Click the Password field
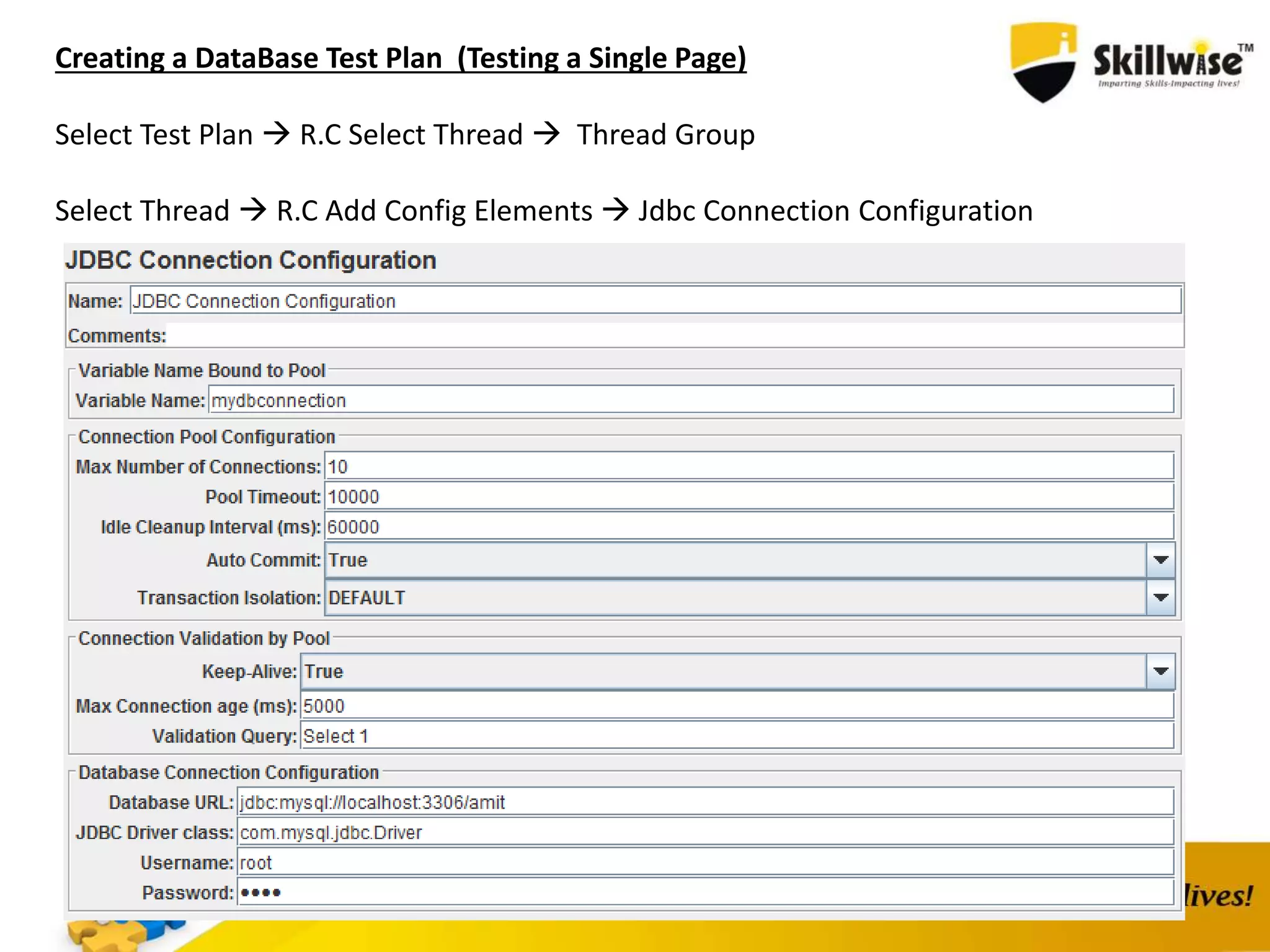1270x952 pixels. coord(706,892)
